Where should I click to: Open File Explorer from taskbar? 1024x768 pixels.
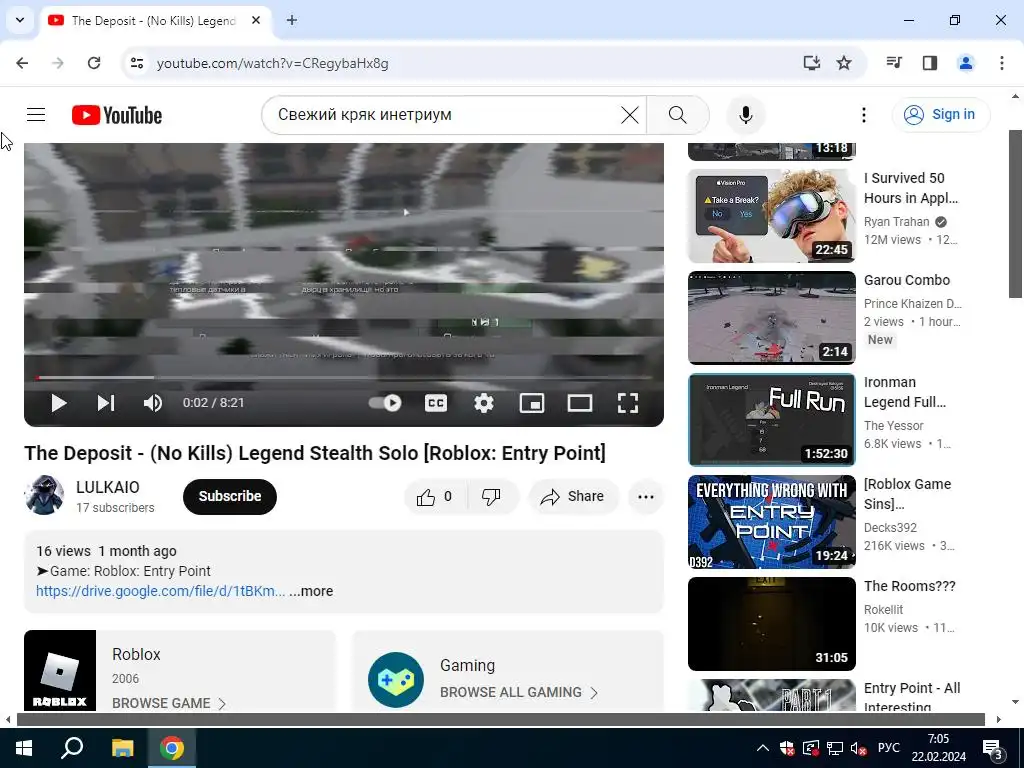122,748
